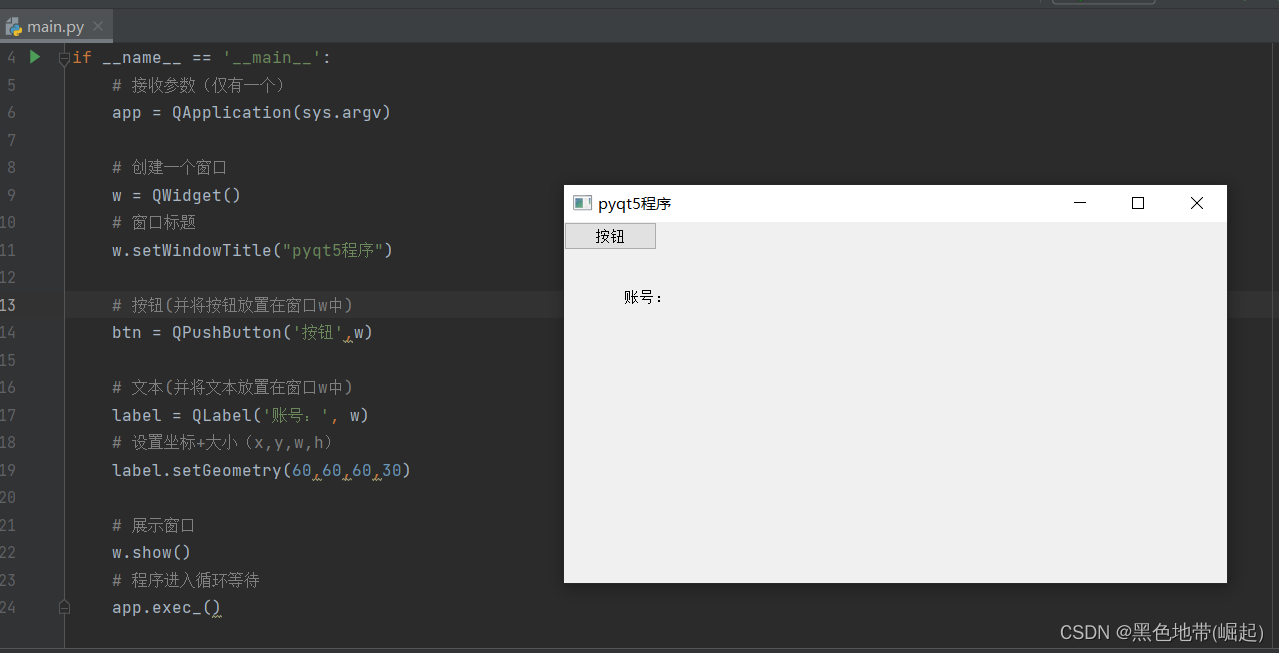Click the 按钮 push button
1279x653 pixels.
coord(610,236)
